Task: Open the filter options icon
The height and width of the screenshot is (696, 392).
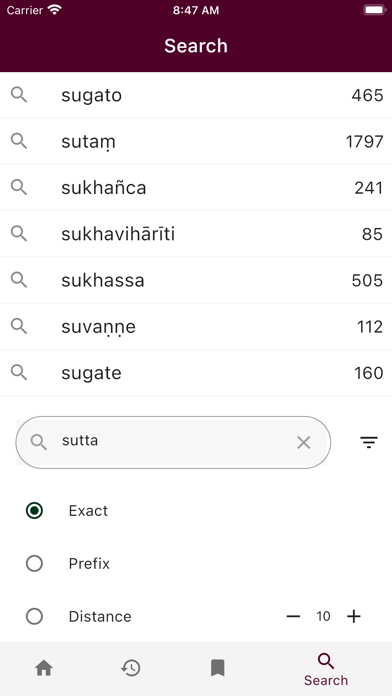Action: coord(368,442)
